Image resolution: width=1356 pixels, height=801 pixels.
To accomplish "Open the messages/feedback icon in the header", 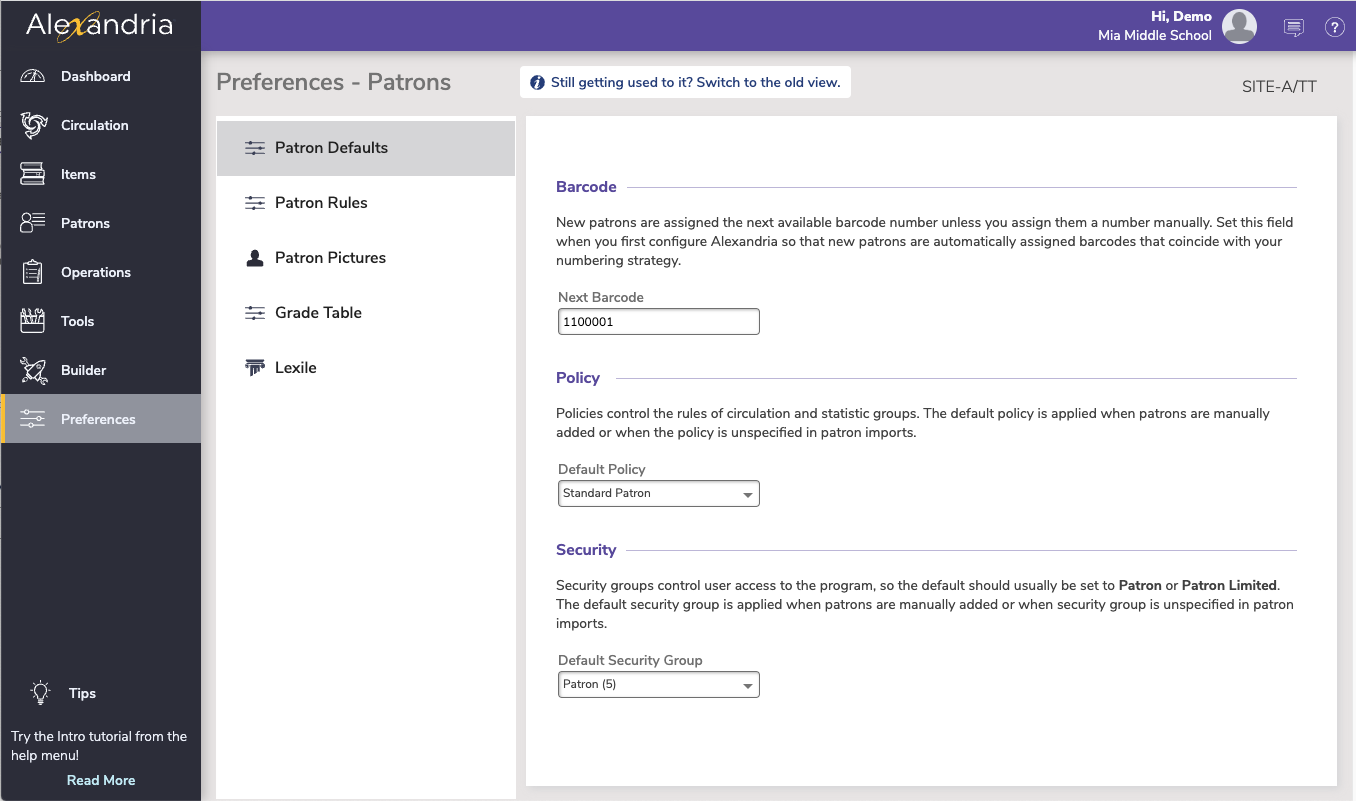I will pos(1294,27).
